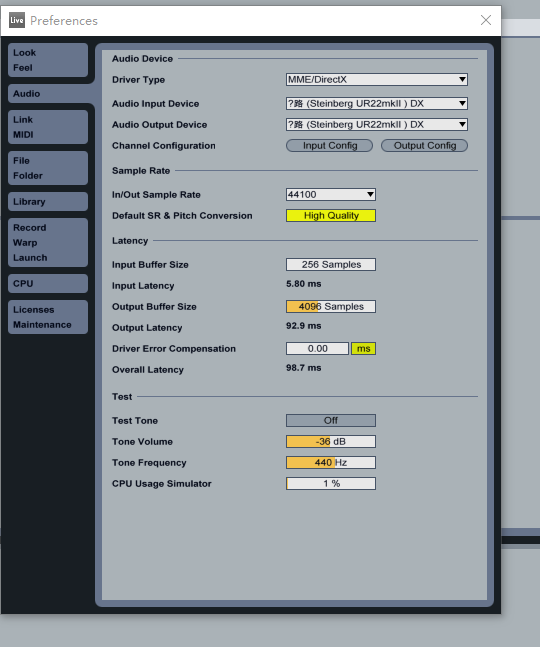Open the File Folder preferences tab

click(48, 168)
